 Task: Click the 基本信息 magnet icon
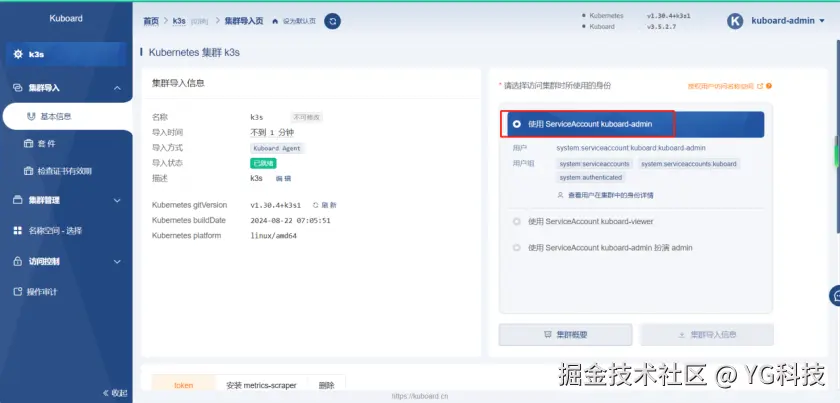31,116
